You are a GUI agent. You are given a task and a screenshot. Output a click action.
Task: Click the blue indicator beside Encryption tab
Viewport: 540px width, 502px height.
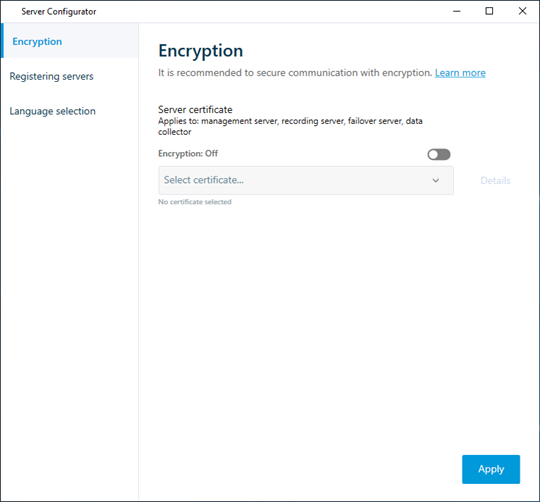coord(2,40)
